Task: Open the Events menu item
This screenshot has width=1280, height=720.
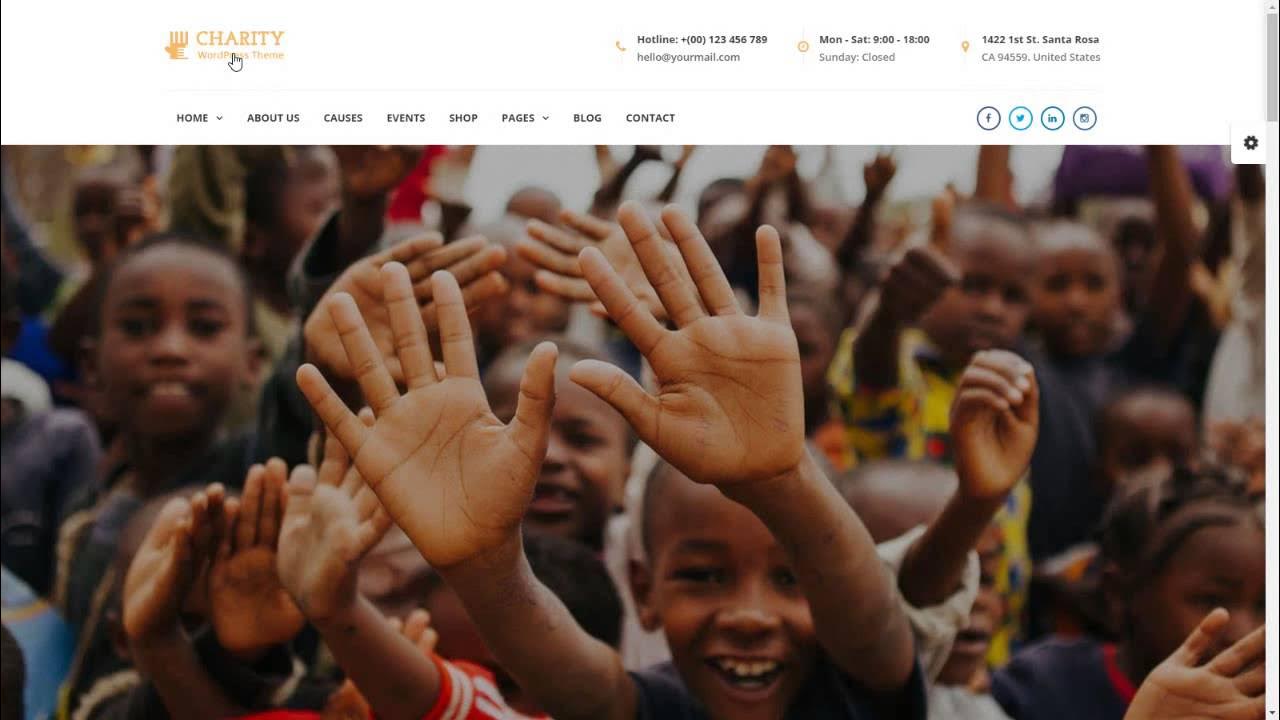Action: point(406,118)
